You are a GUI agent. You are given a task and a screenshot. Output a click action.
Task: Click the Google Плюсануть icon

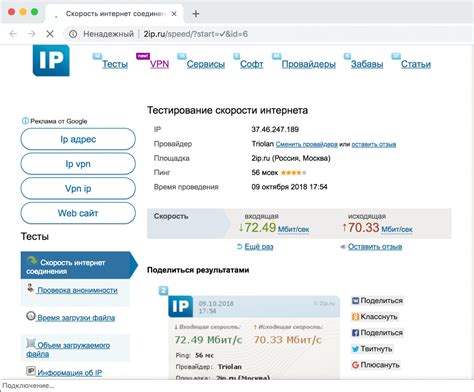[x=355, y=365]
